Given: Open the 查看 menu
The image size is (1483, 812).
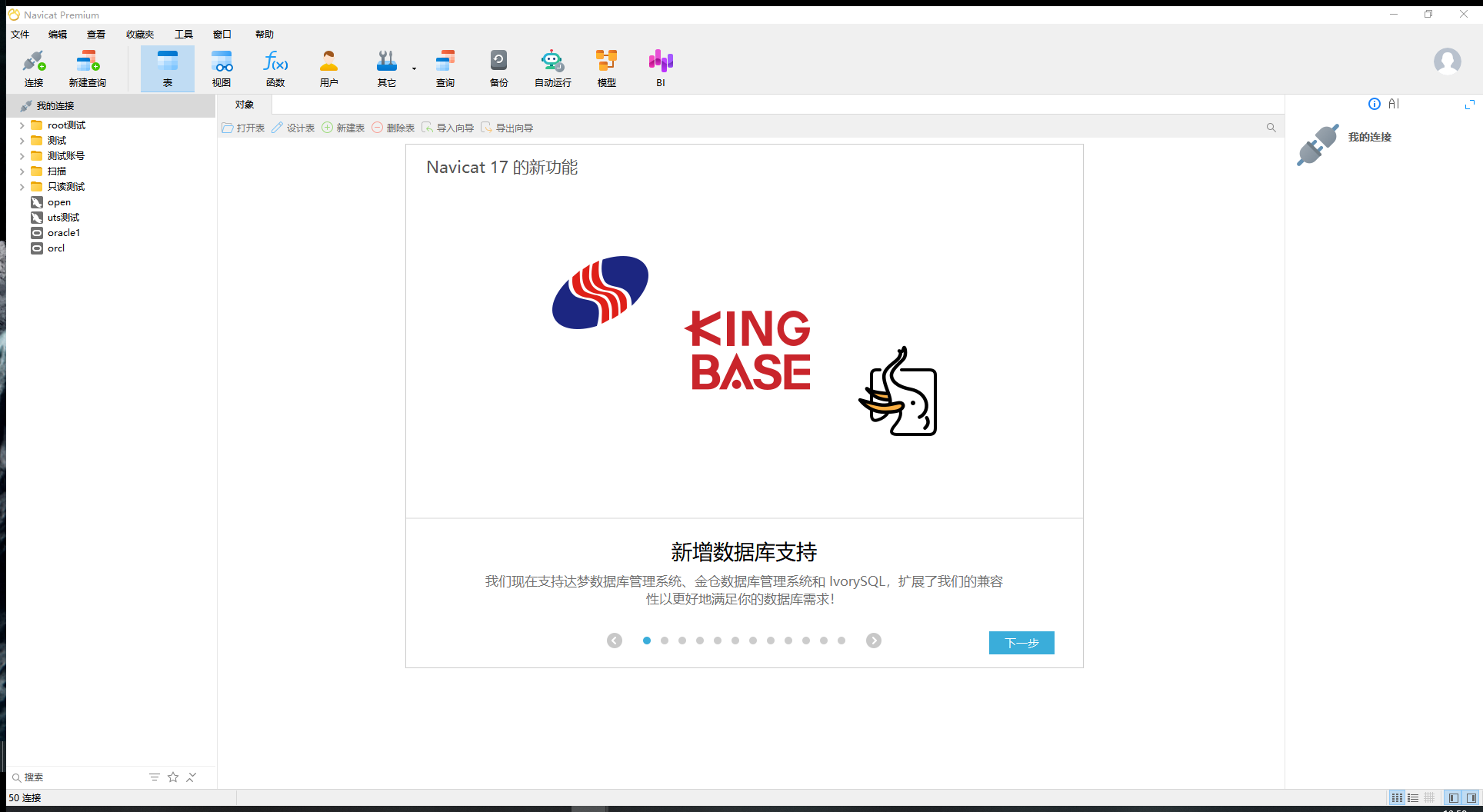Looking at the screenshot, I should (x=96, y=35).
